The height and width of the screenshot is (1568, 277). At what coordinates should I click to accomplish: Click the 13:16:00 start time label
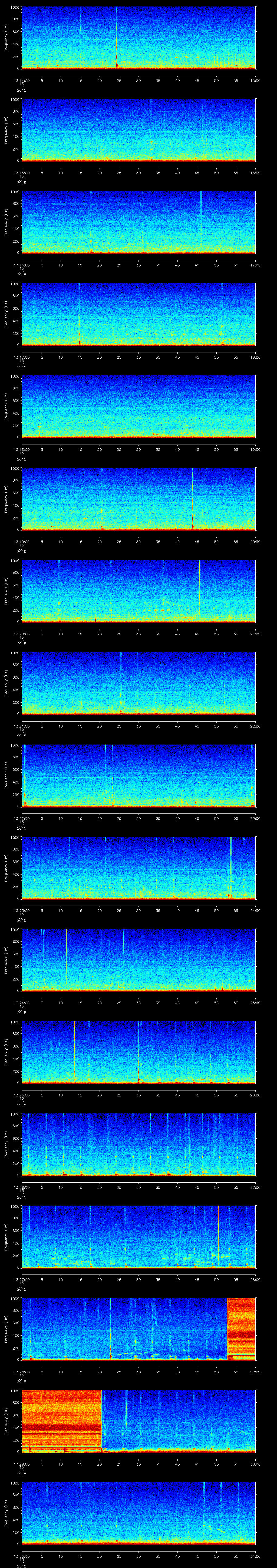[21, 265]
